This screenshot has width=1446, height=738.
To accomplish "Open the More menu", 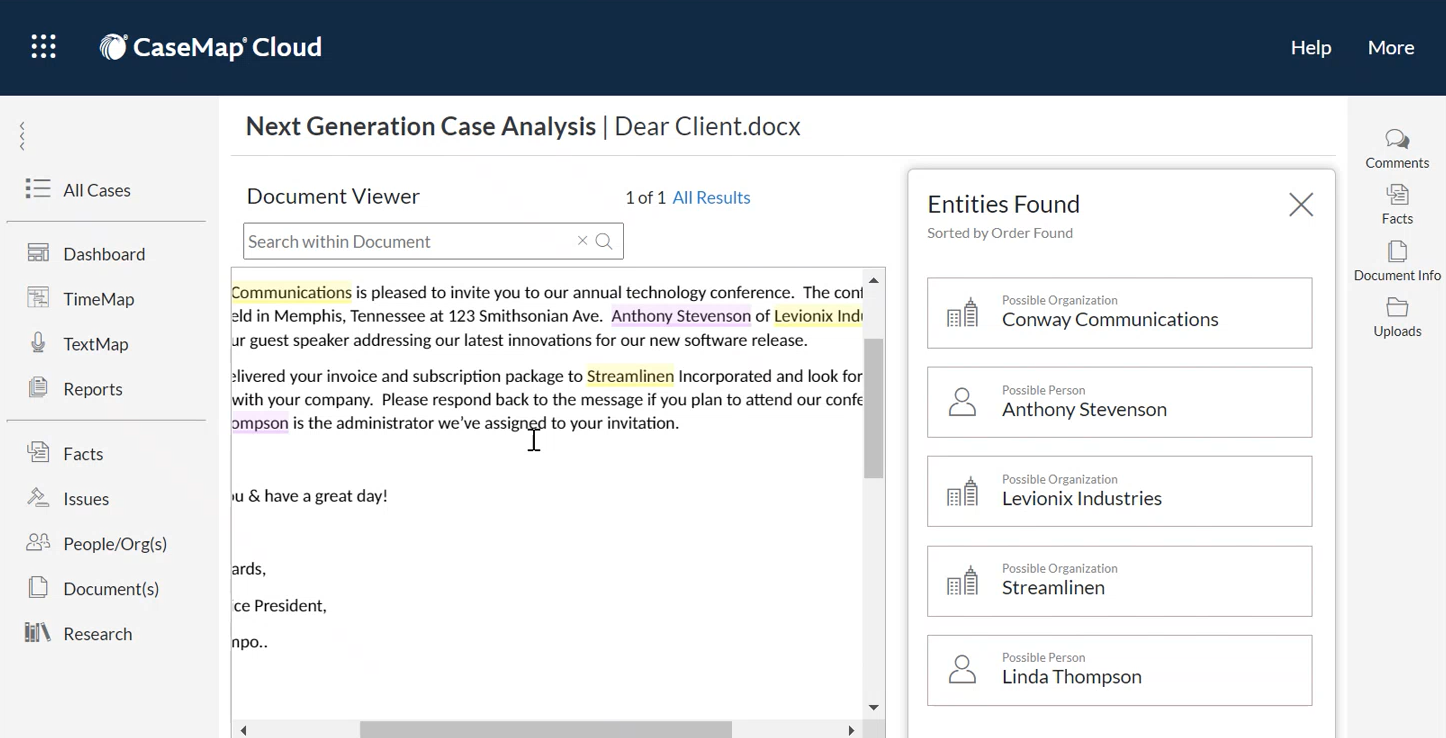I will [x=1391, y=47].
